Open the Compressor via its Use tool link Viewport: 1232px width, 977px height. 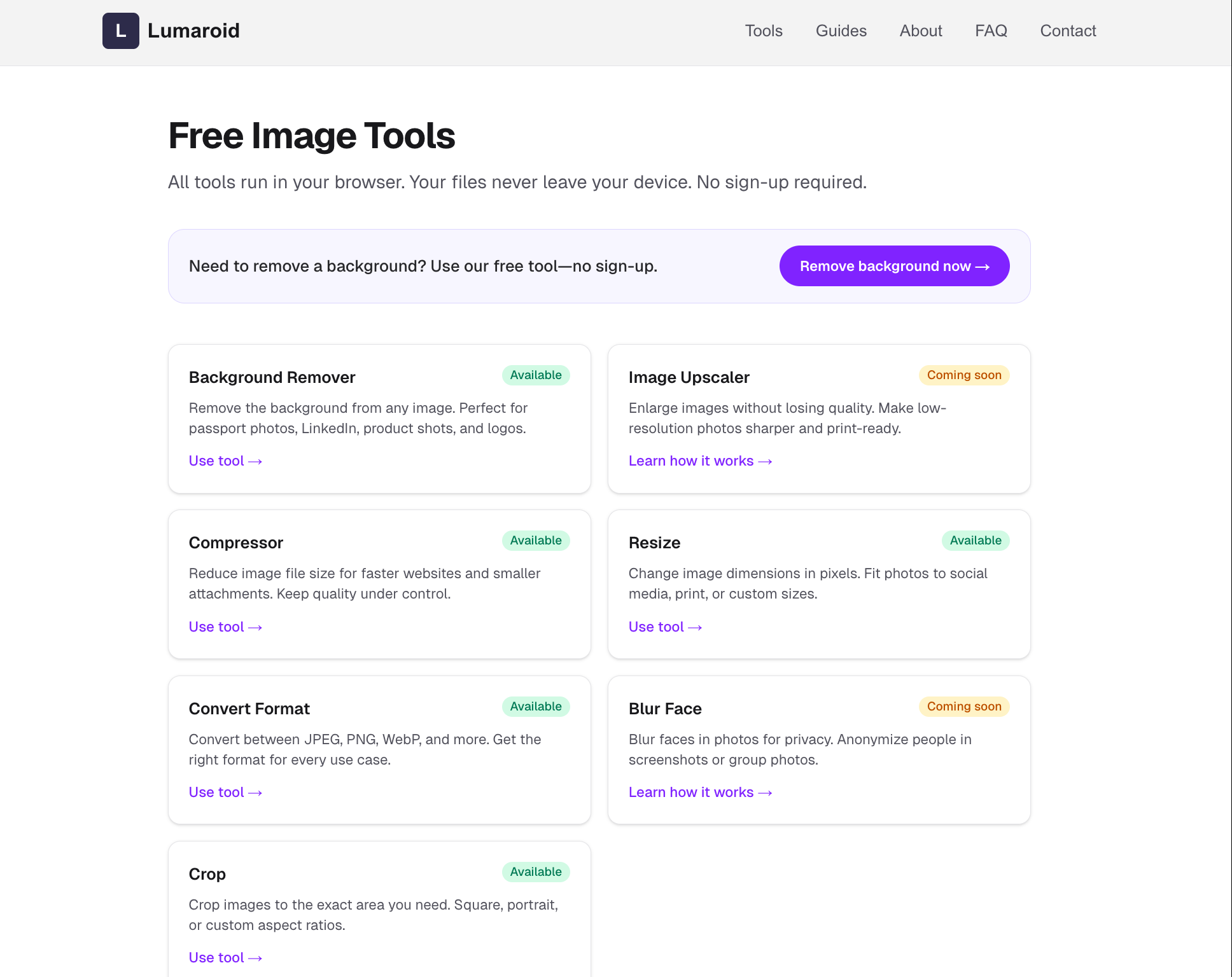coord(216,627)
